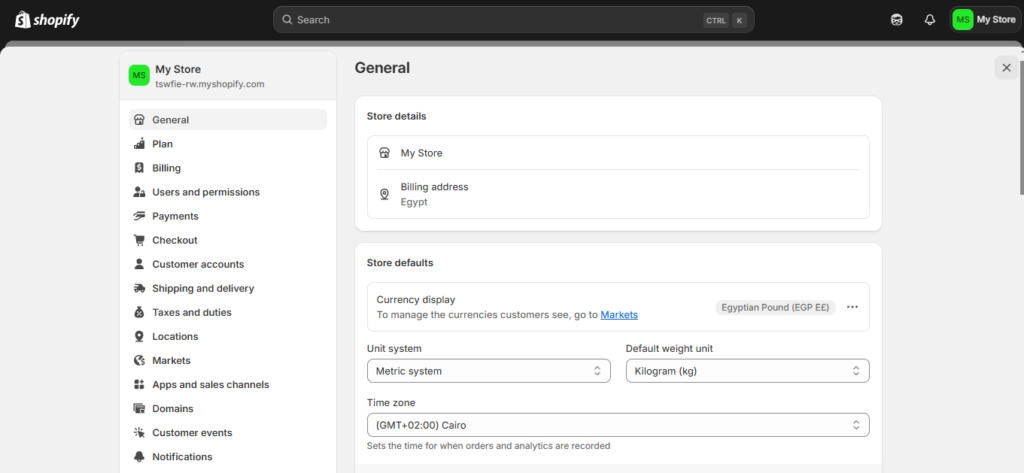
Task: Click the green MS avatar in top bar
Action: pos(963,20)
